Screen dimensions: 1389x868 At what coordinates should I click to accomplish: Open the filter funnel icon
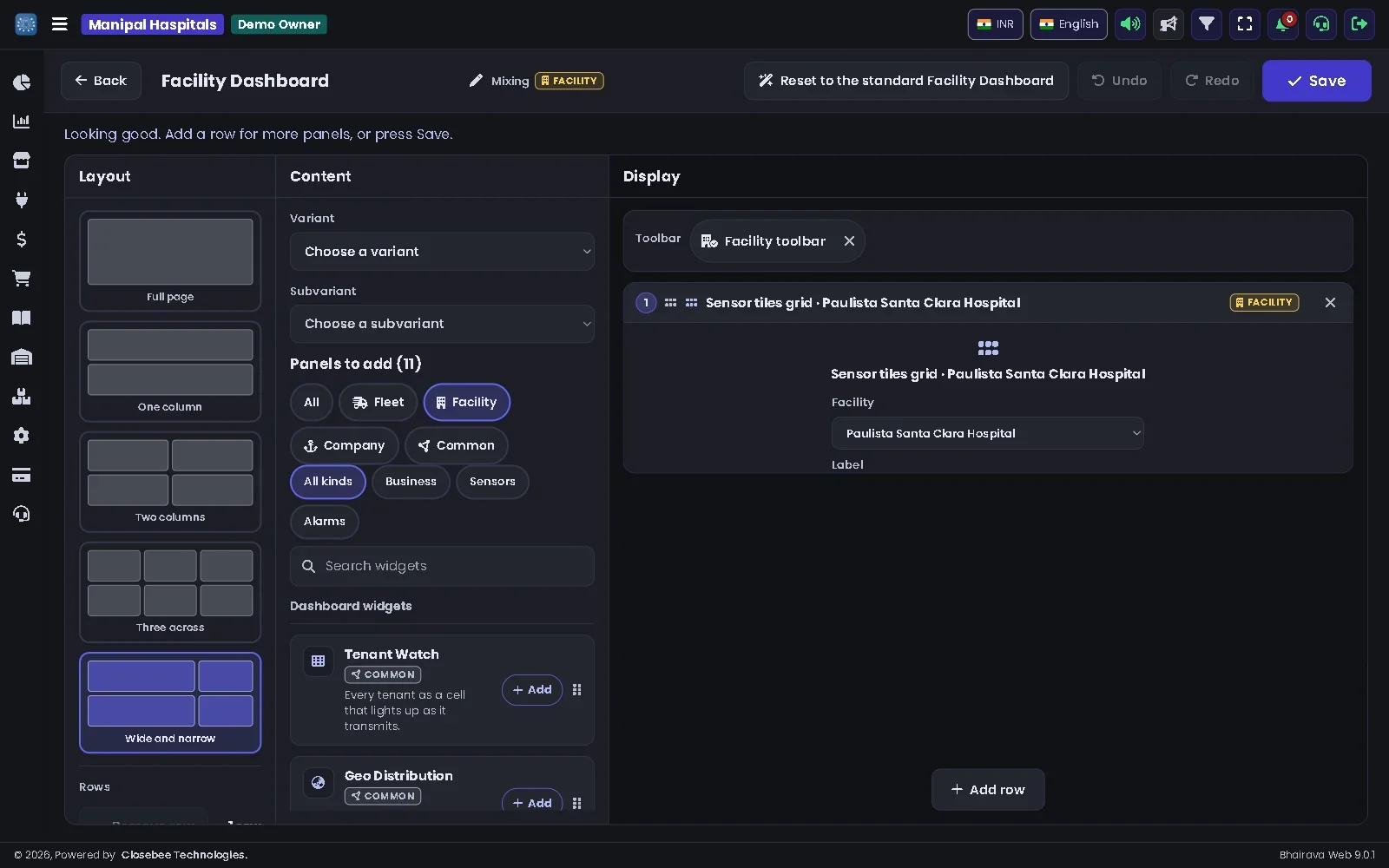point(1207,24)
